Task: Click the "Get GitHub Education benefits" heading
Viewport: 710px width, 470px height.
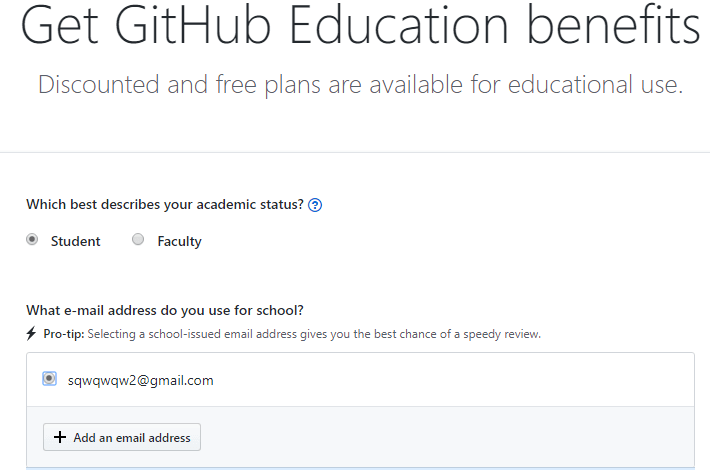Action: [360, 25]
